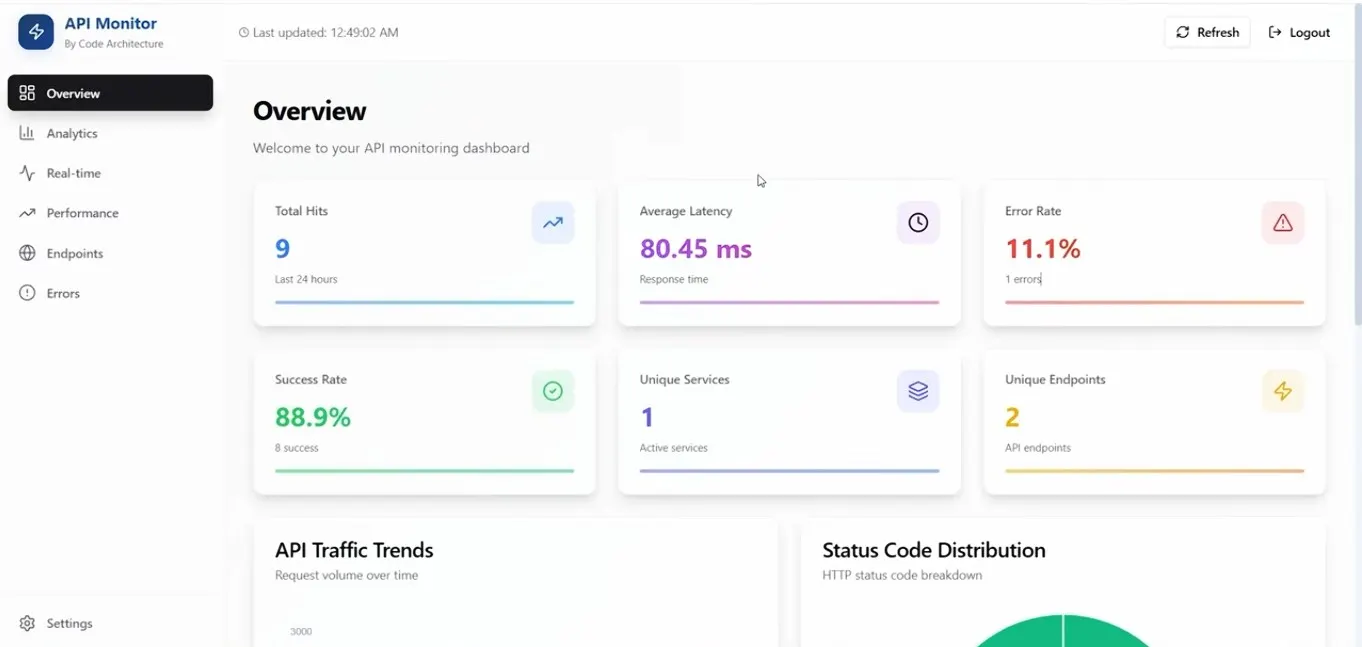Click the Total Hits progress bar
This screenshot has height=647, width=1362.
click(424, 302)
